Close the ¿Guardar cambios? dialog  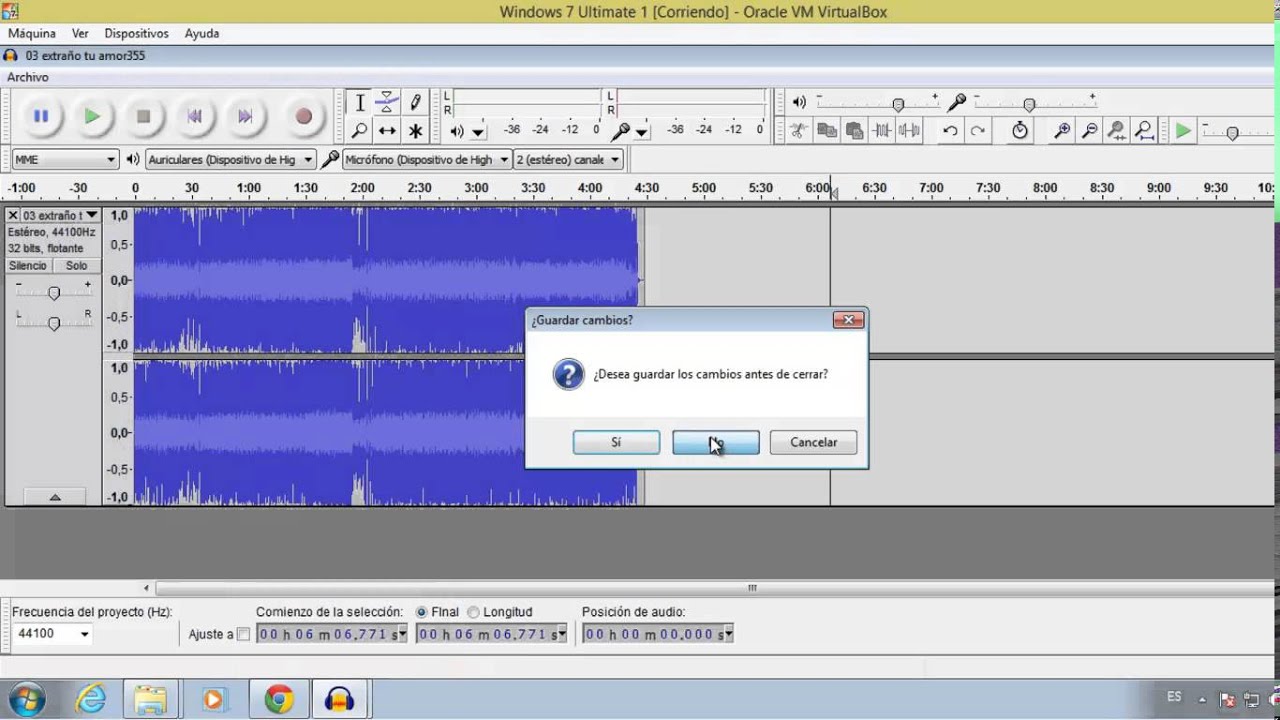pos(848,320)
